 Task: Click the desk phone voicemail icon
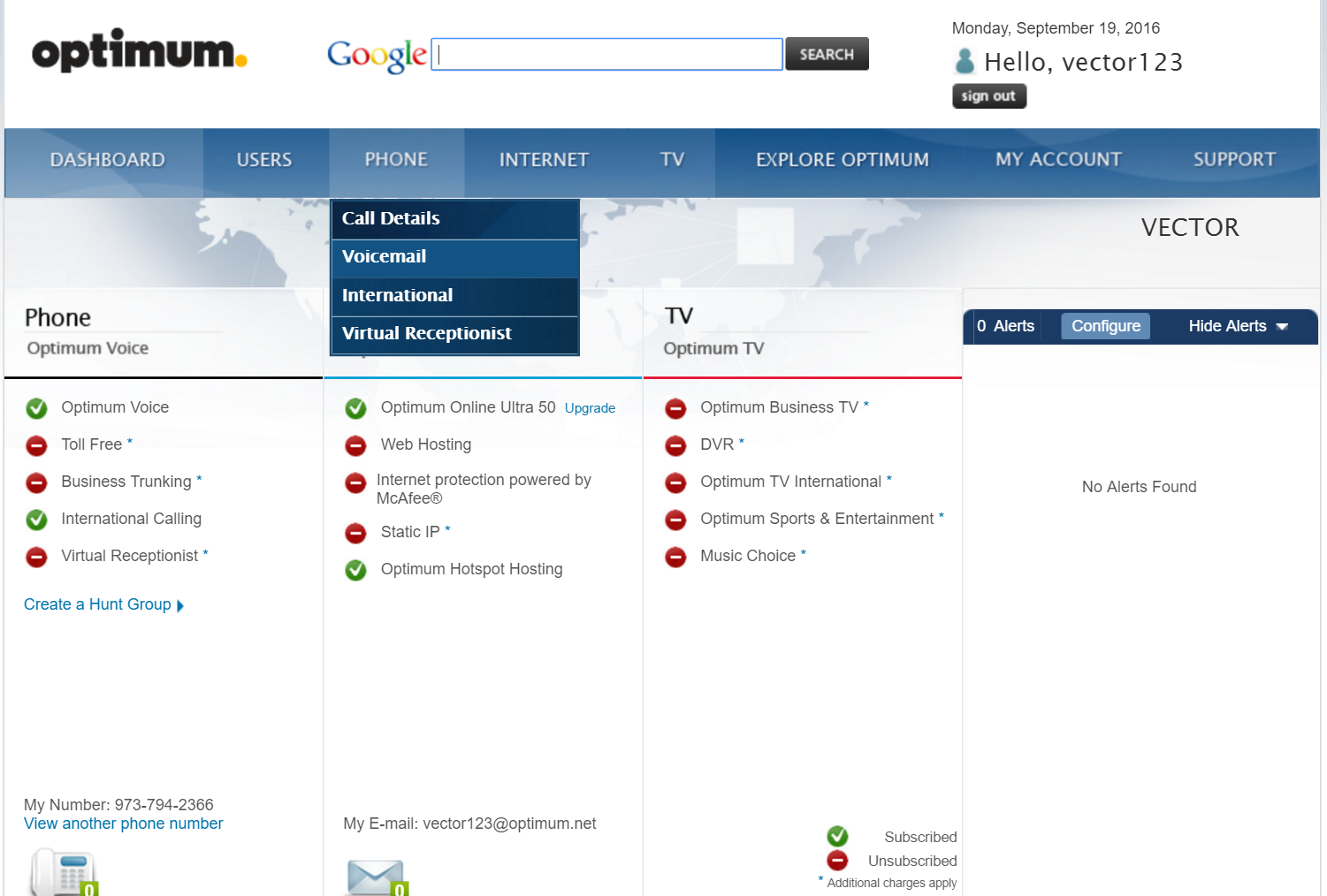tap(63, 872)
